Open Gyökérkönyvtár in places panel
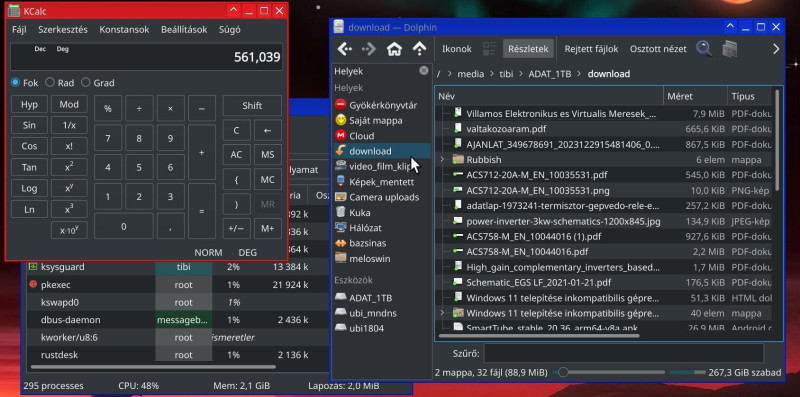 tap(382, 105)
